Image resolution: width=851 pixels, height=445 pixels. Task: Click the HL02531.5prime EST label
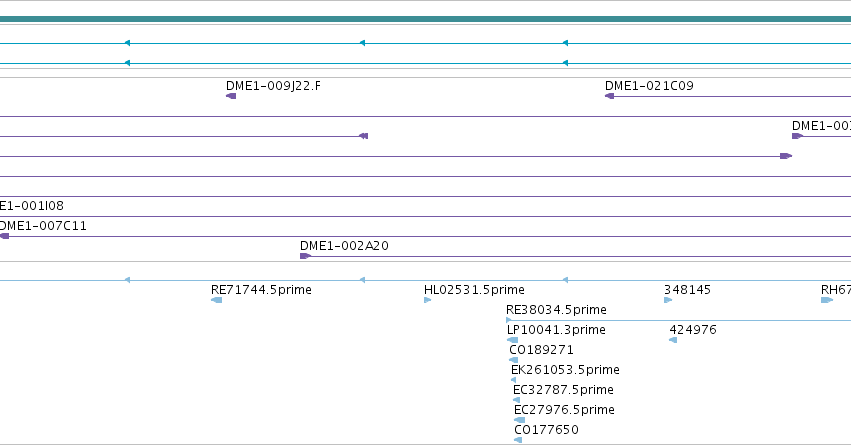474,290
